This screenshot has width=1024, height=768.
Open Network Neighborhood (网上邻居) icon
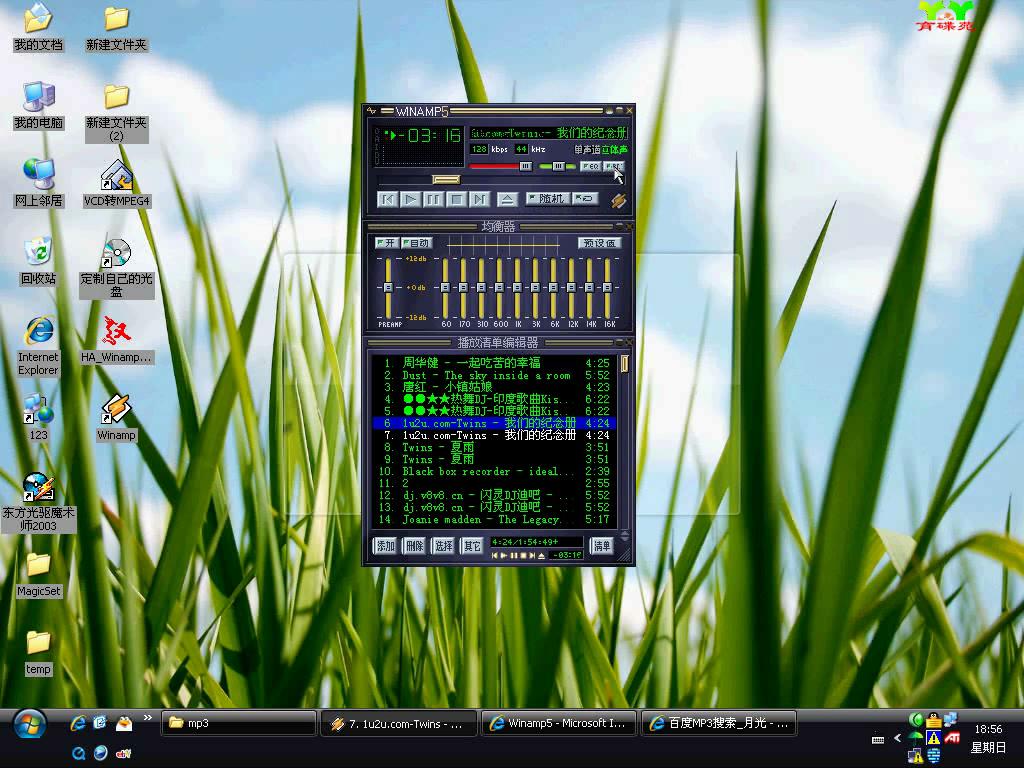(39, 184)
